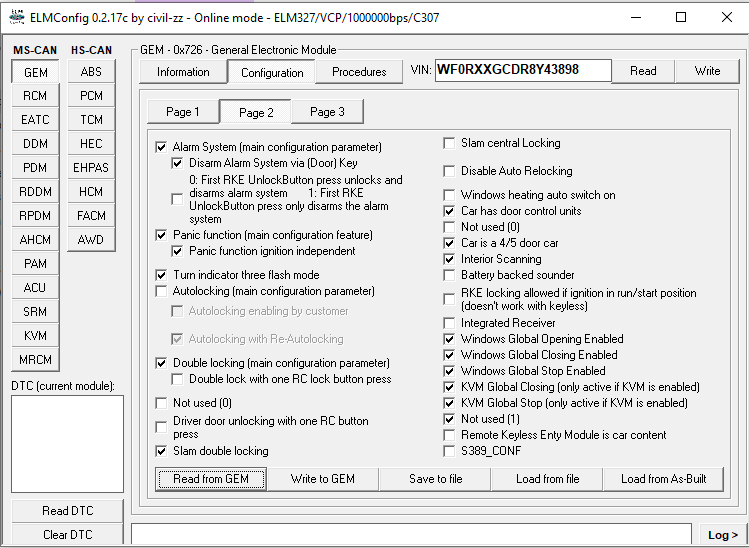Switch to the Information tab
The image size is (749, 548).
click(x=183, y=72)
